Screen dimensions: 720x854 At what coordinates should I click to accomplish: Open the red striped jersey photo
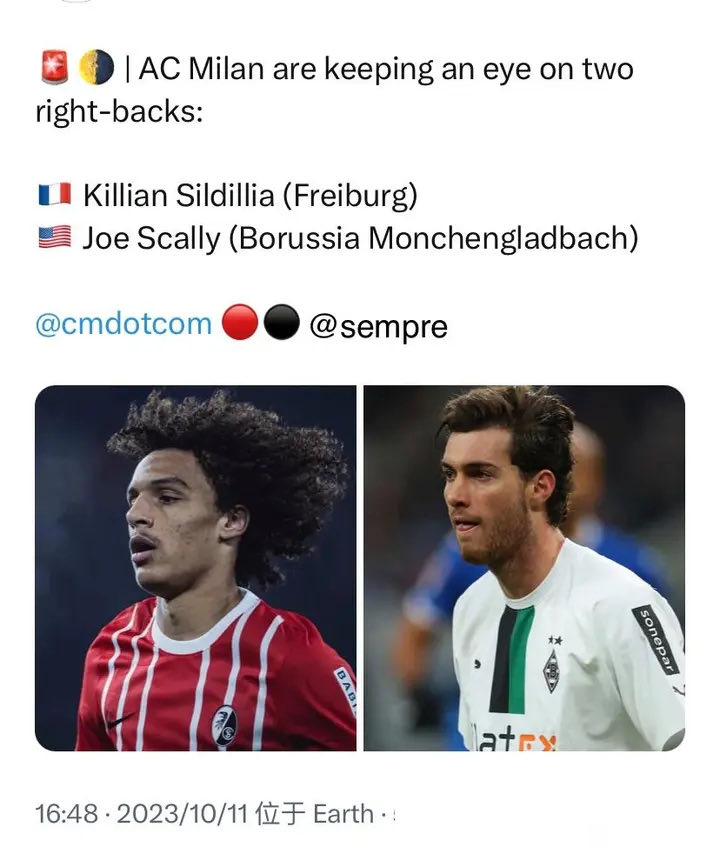pyautogui.click(x=196, y=568)
